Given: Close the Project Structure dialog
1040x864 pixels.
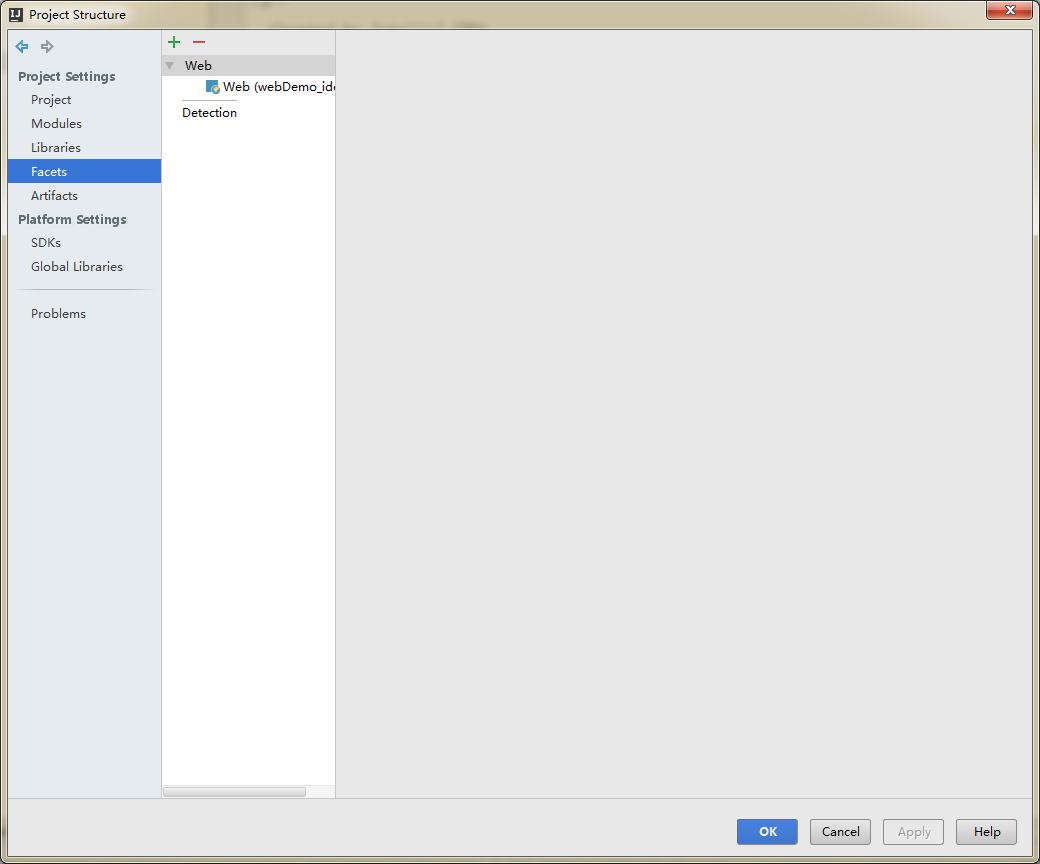Looking at the screenshot, I should [x=1009, y=10].
